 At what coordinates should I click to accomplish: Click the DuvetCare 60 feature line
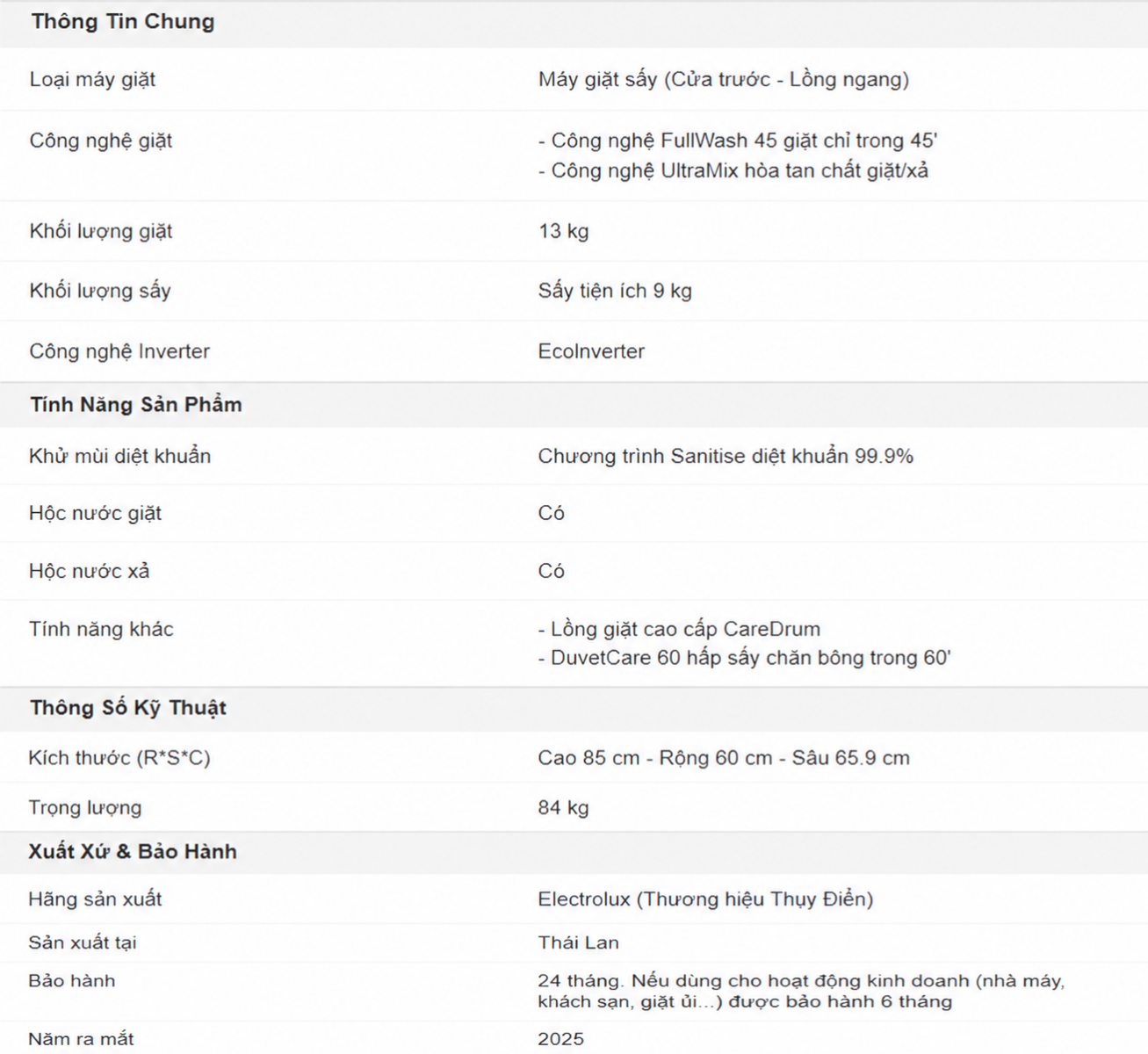pyautogui.click(x=745, y=658)
